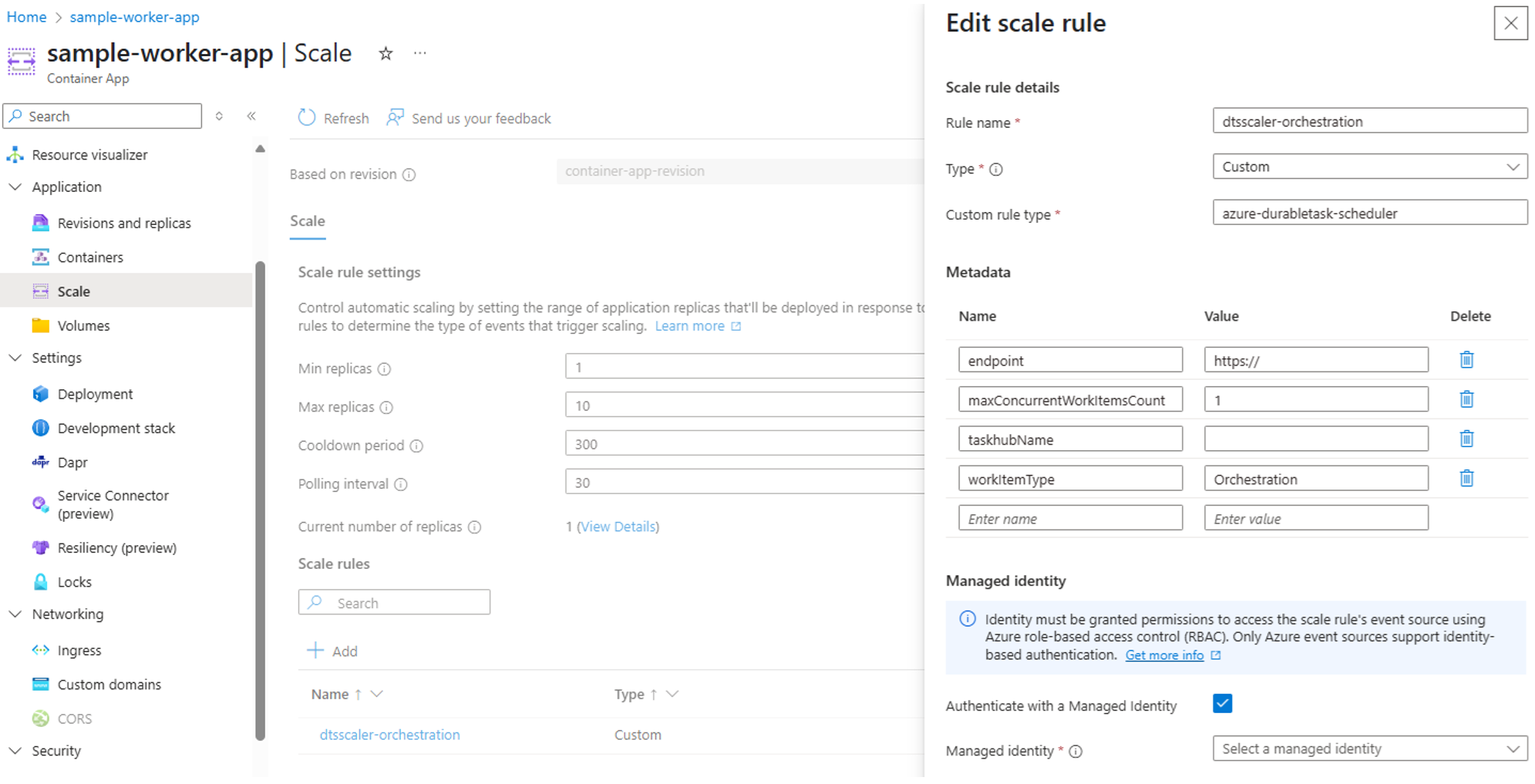Switch to the Scale tab
This screenshot has height=784, width=1535.
[307, 220]
